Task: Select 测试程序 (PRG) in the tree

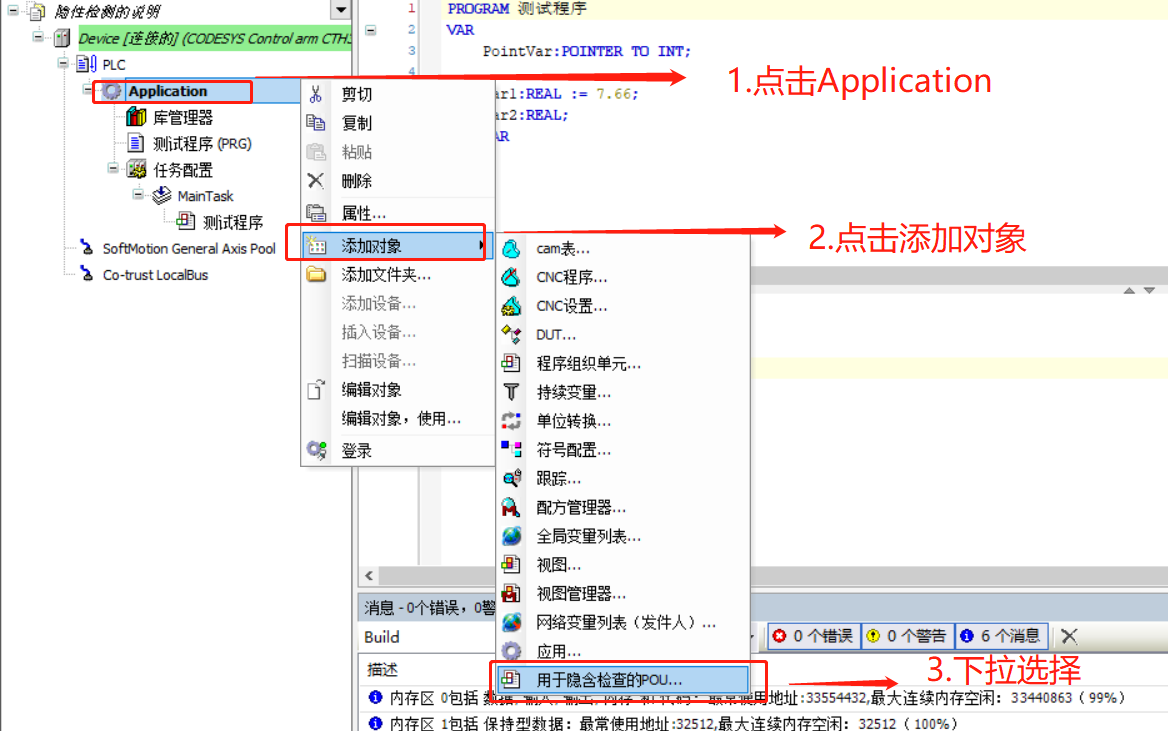Action: [x=202, y=143]
